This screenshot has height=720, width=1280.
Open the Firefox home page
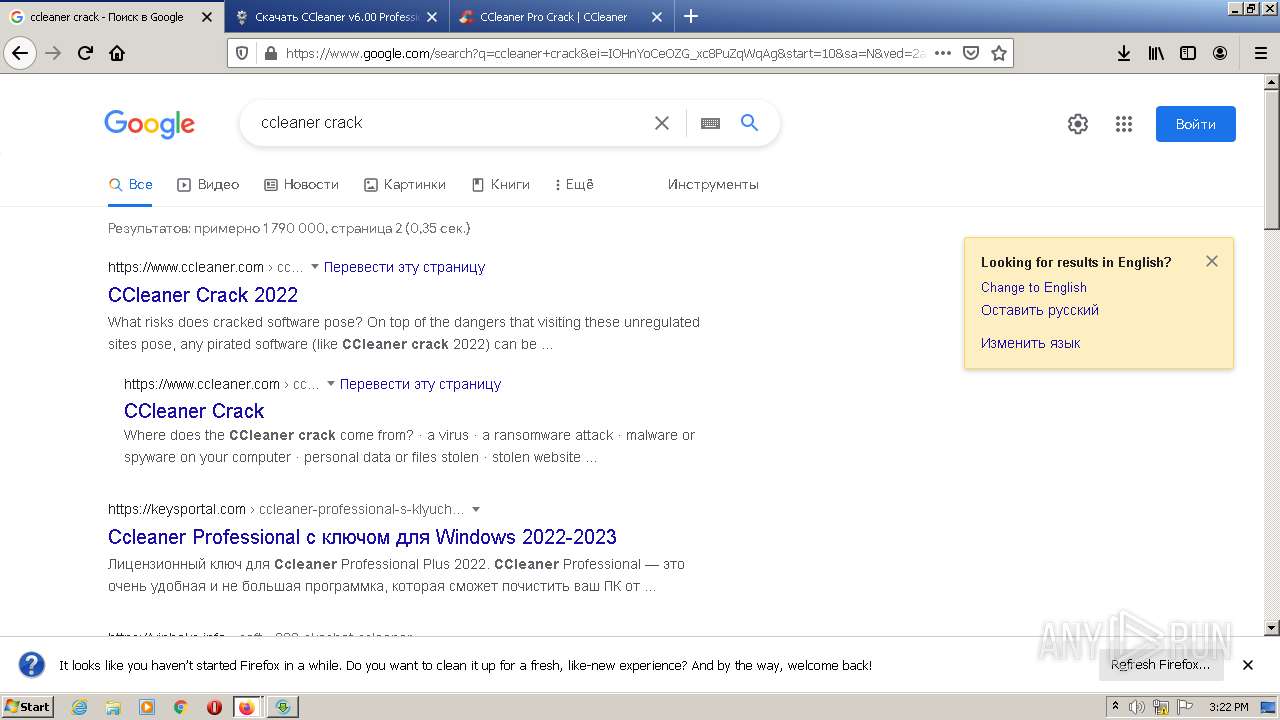click(117, 53)
